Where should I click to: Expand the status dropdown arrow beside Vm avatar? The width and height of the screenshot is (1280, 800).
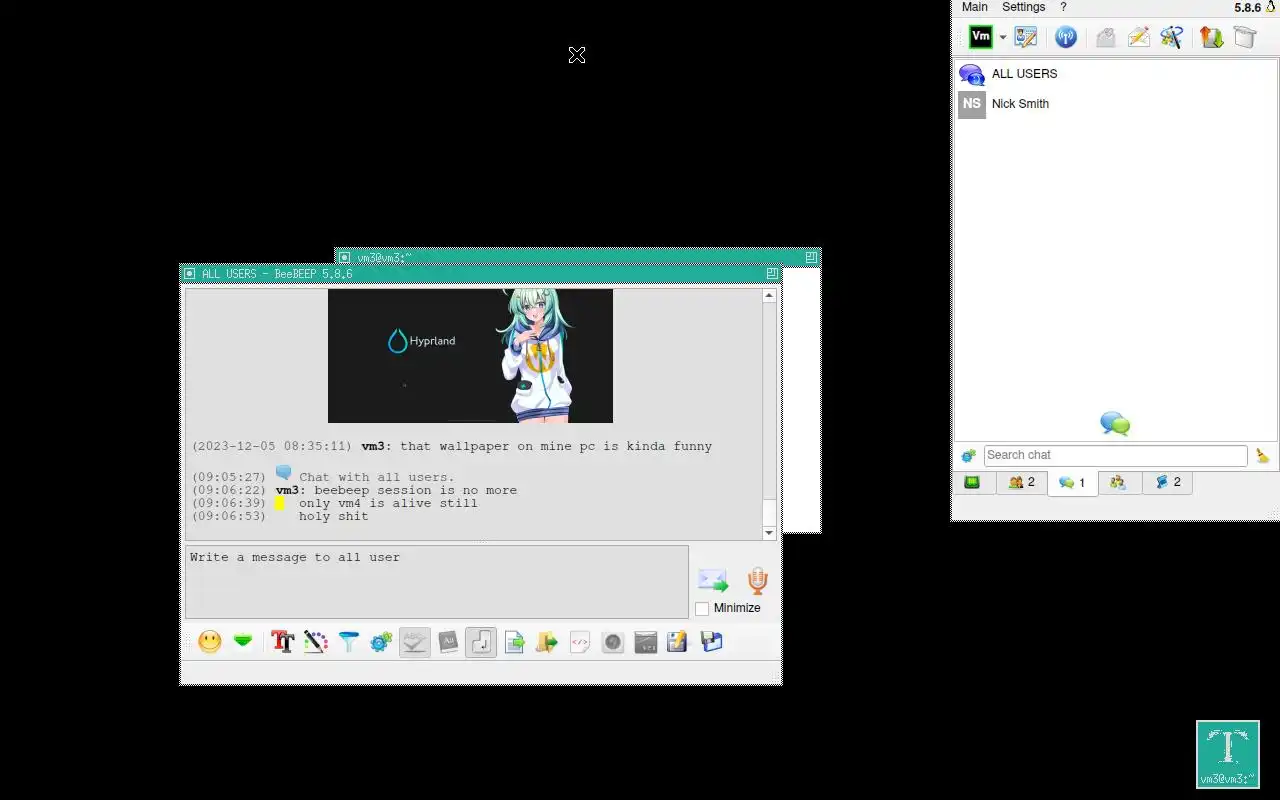click(x=1003, y=38)
